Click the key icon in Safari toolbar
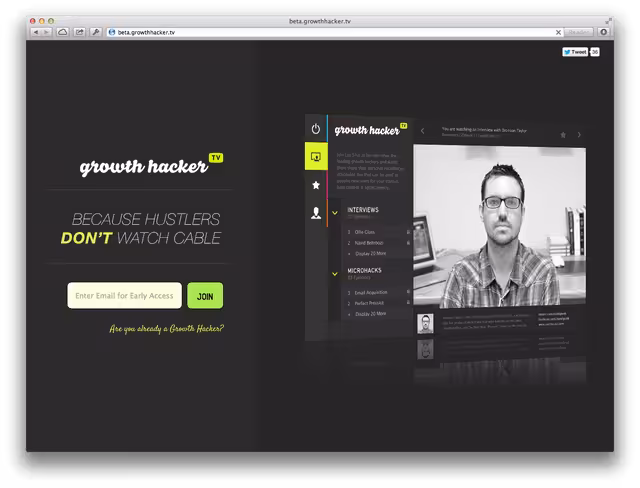The height and width of the screenshot is (488, 640). 96,32
